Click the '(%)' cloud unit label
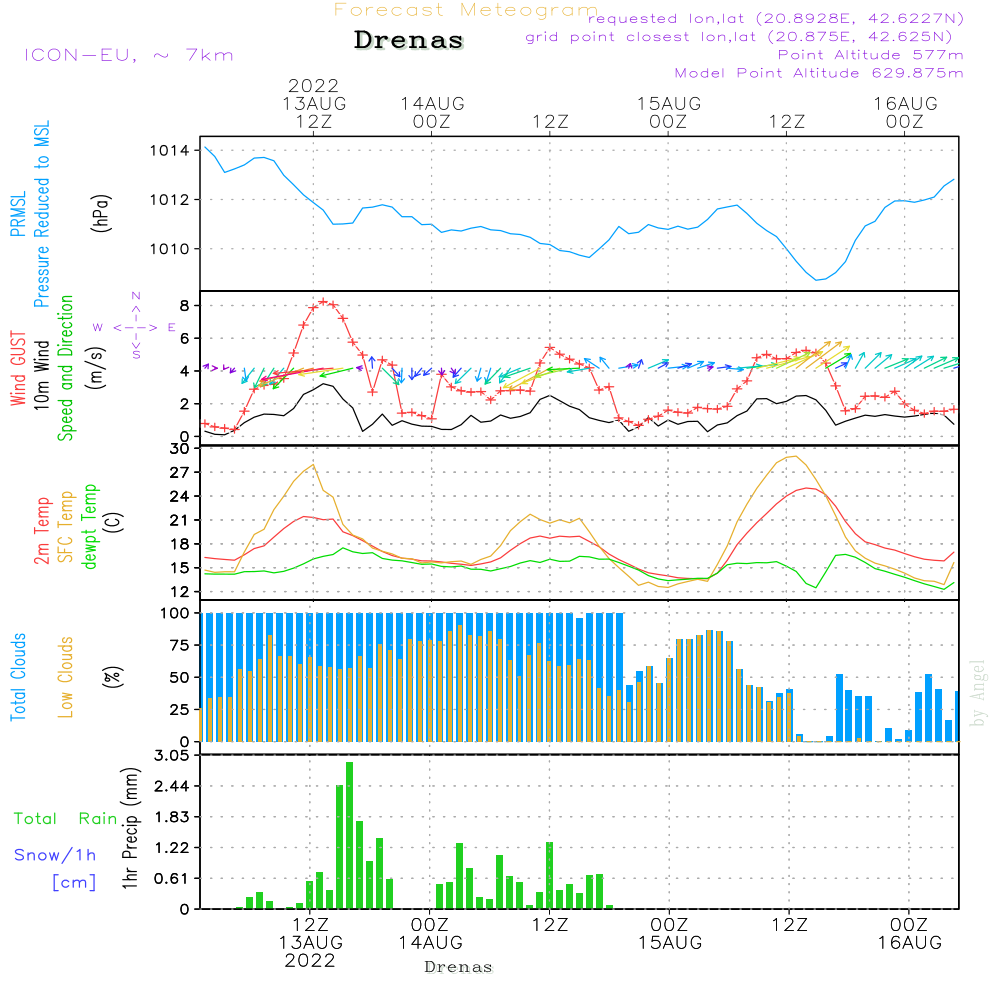This screenshot has height=1000, width=1000. (112, 677)
